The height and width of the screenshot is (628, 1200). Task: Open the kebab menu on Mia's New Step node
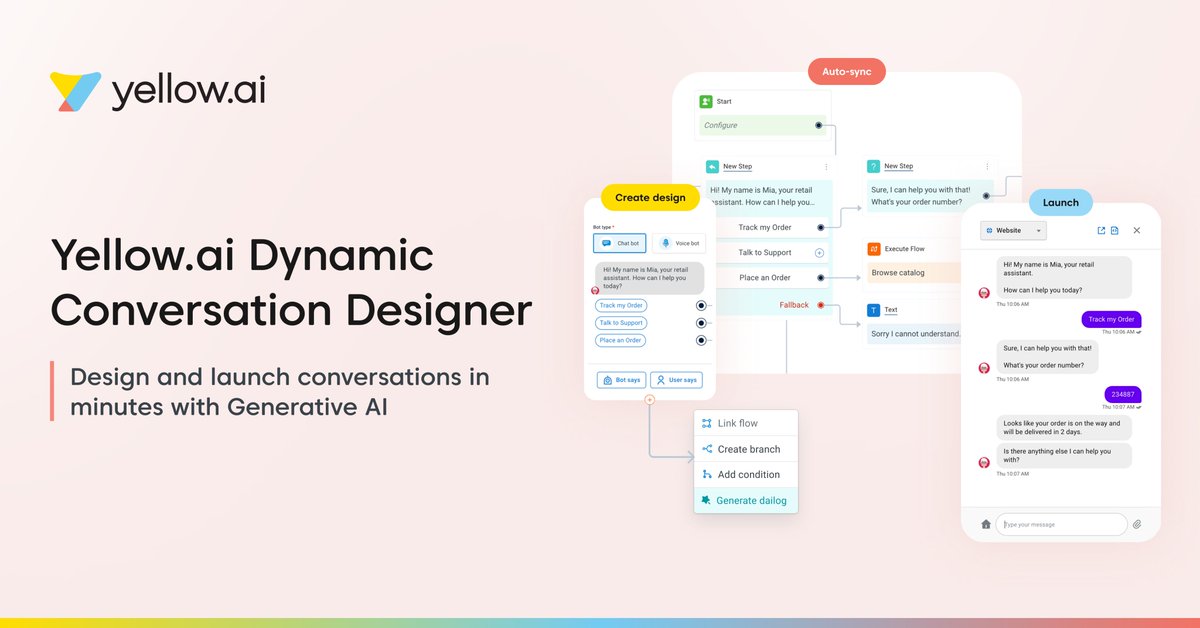pos(826,166)
